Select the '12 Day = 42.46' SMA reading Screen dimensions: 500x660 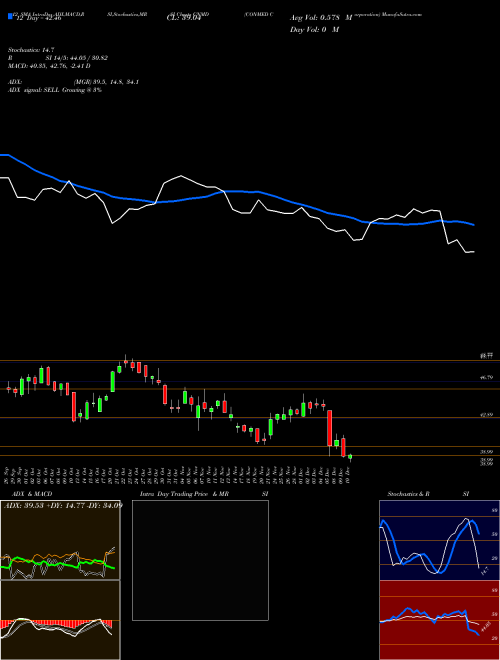click(39, 18)
